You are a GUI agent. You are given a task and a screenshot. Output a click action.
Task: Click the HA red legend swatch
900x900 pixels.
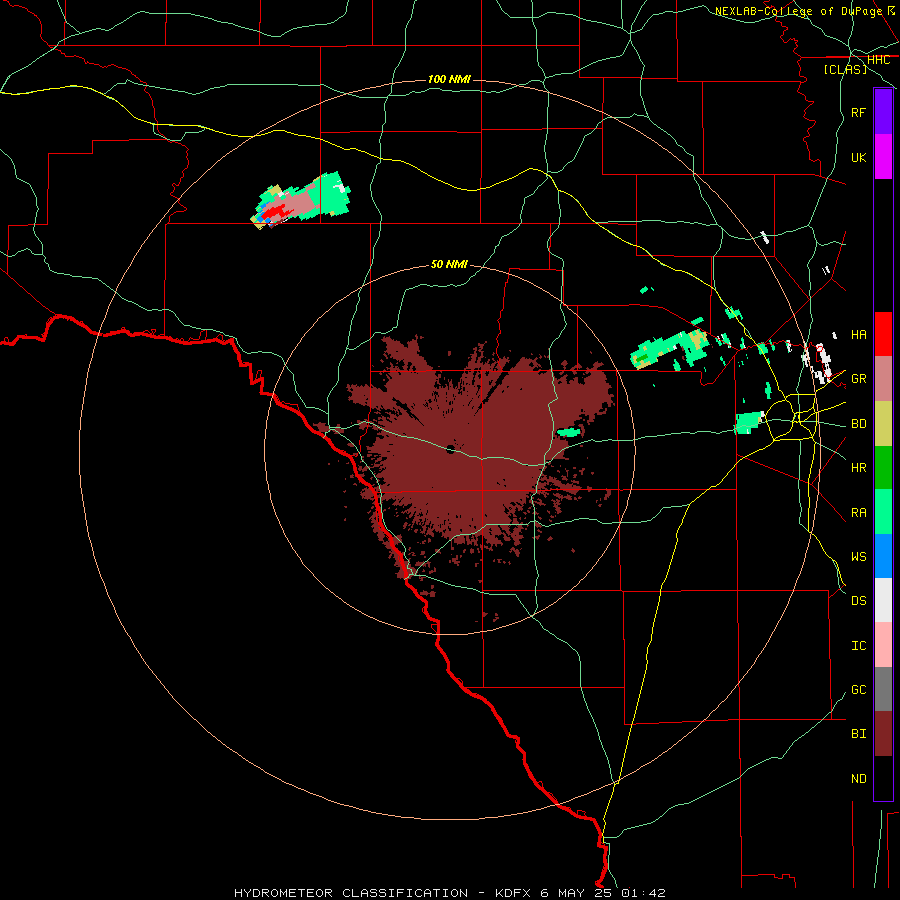pos(883,334)
